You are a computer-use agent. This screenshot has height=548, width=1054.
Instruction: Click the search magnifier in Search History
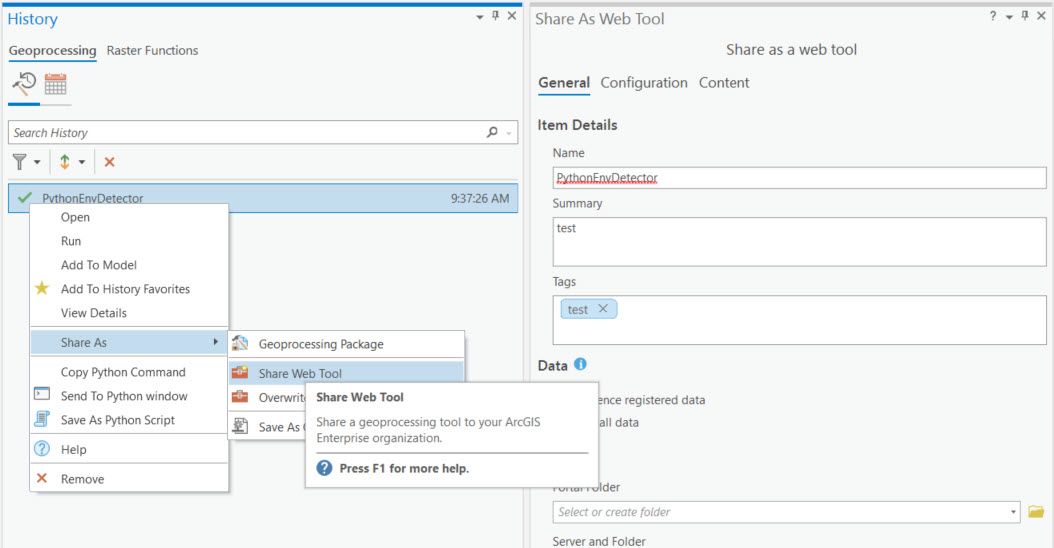tap(492, 132)
